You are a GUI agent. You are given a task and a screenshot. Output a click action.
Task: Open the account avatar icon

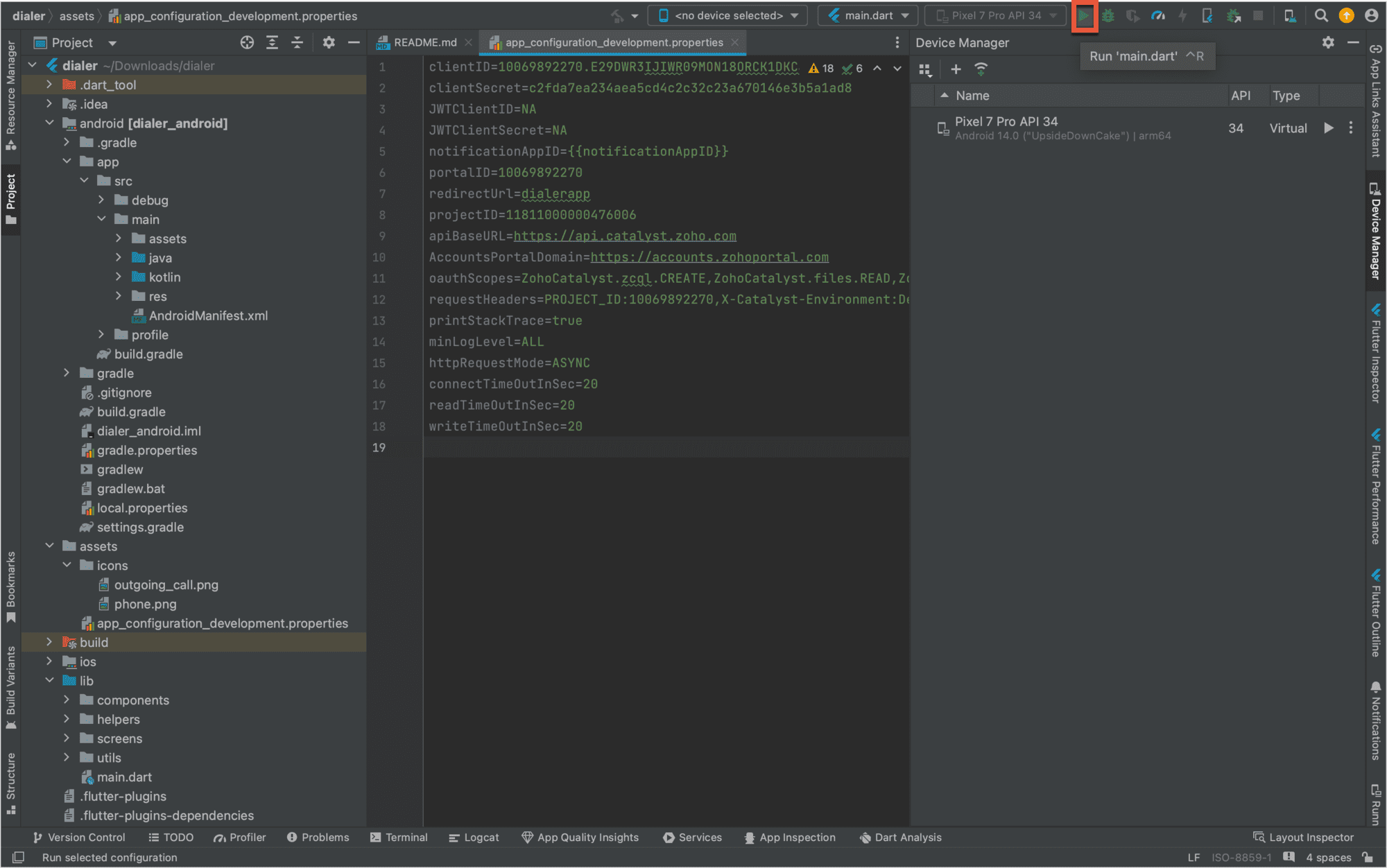[1371, 15]
